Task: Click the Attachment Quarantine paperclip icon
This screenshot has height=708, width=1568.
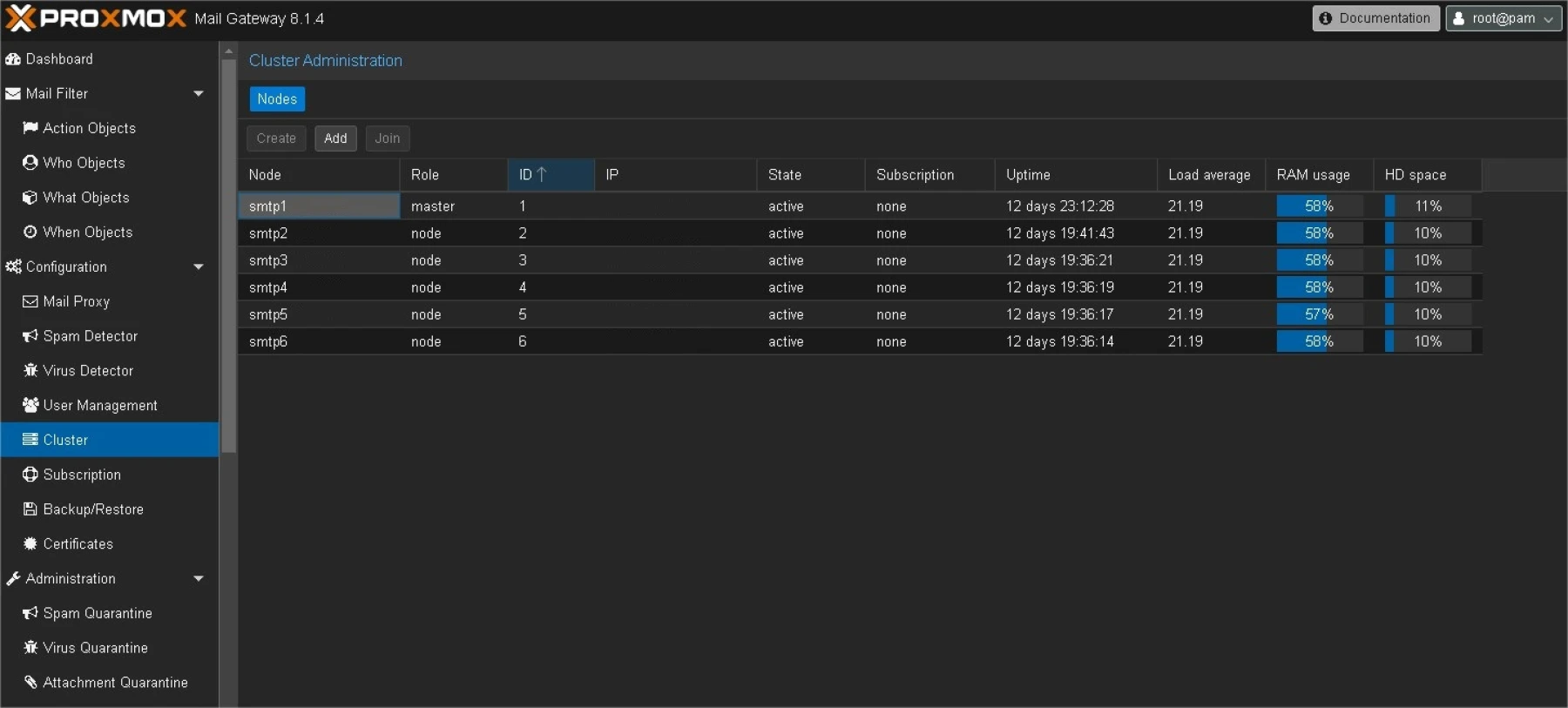Action: (x=30, y=683)
